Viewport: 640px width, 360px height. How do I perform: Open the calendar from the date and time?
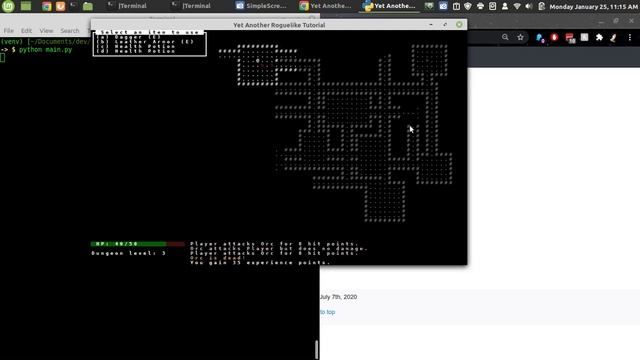point(593,7)
